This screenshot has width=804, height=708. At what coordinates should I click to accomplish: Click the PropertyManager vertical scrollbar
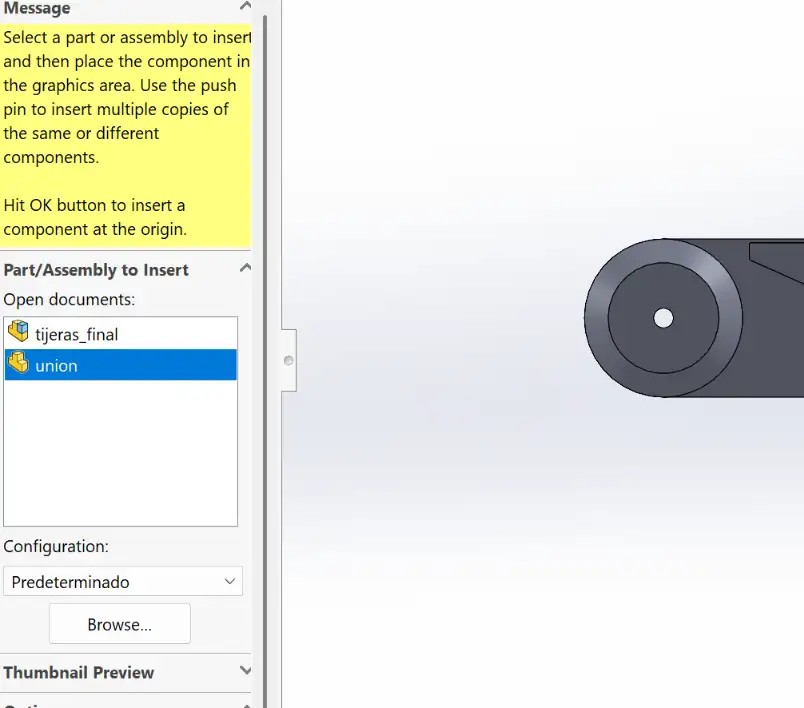click(x=265, y=359)
